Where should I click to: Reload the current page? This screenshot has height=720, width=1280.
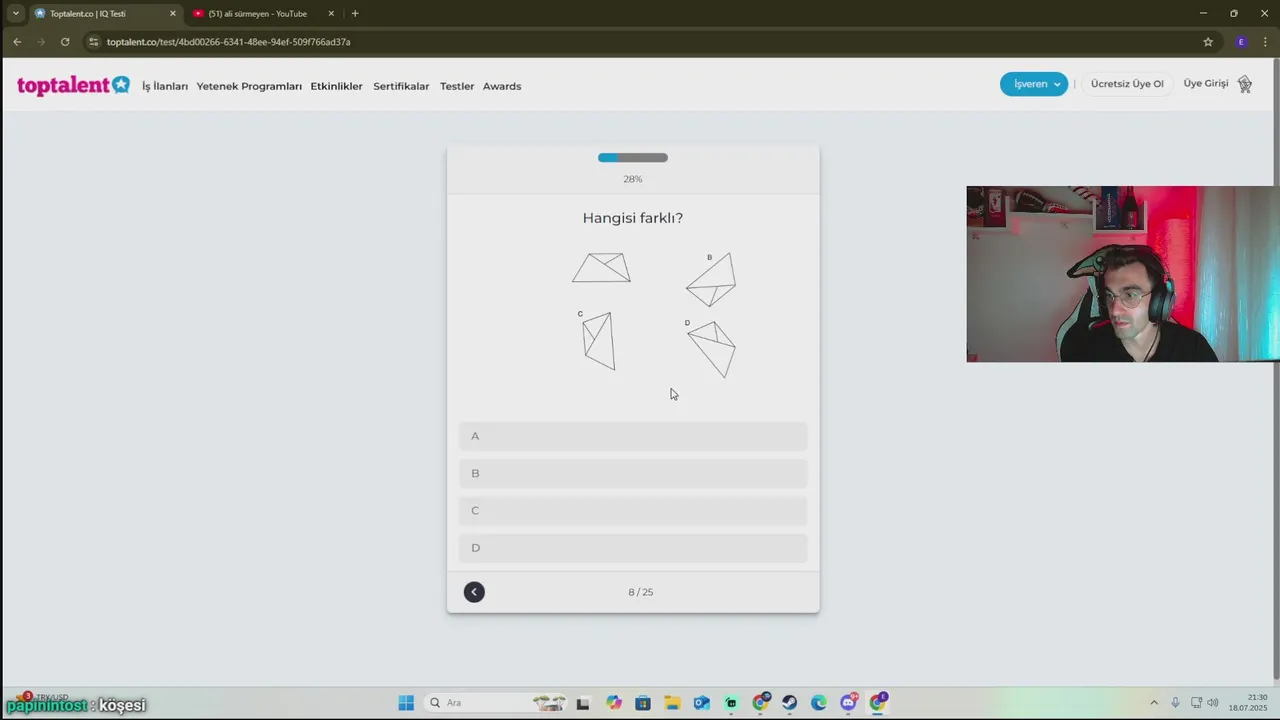click(x=65, y=42)
